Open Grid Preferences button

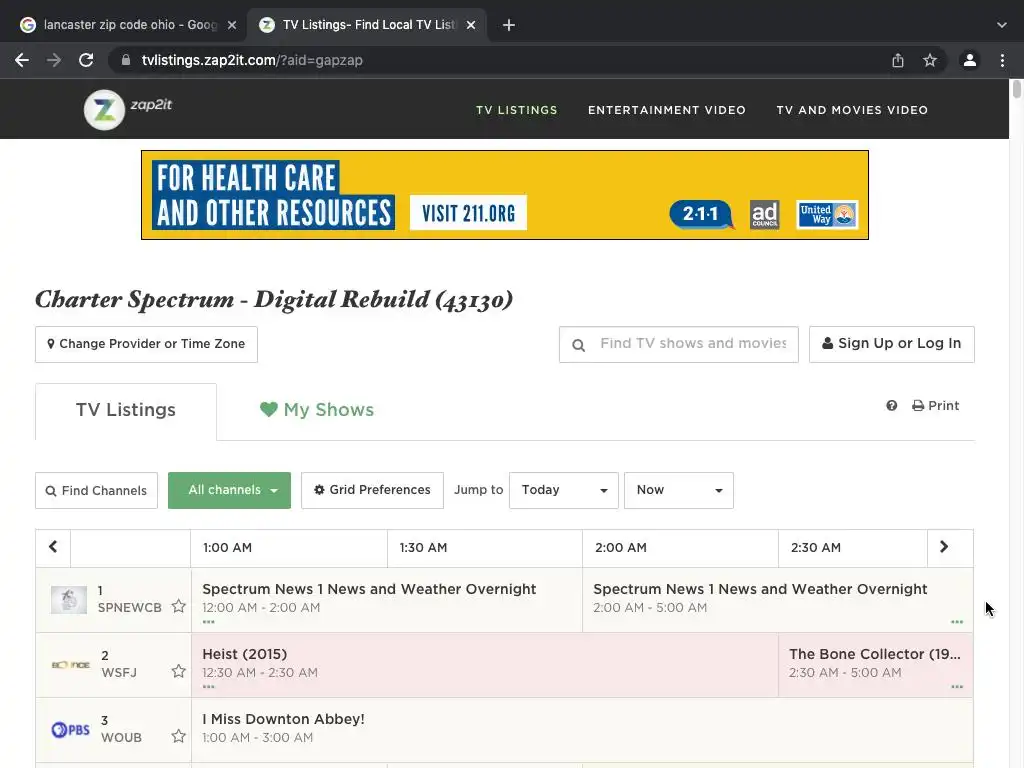[372, 490]
